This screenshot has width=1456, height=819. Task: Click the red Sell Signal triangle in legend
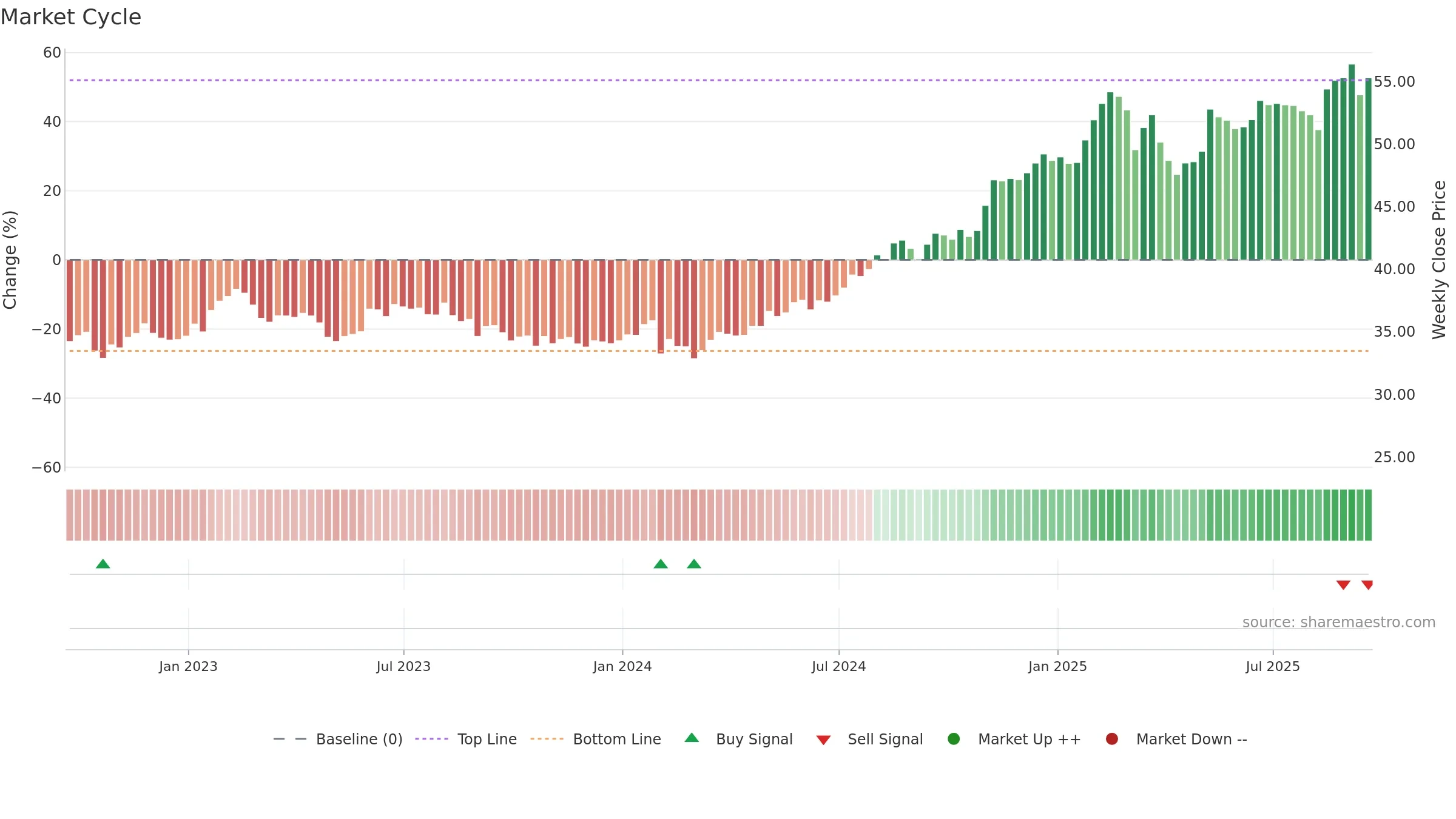tap(823, 740)
